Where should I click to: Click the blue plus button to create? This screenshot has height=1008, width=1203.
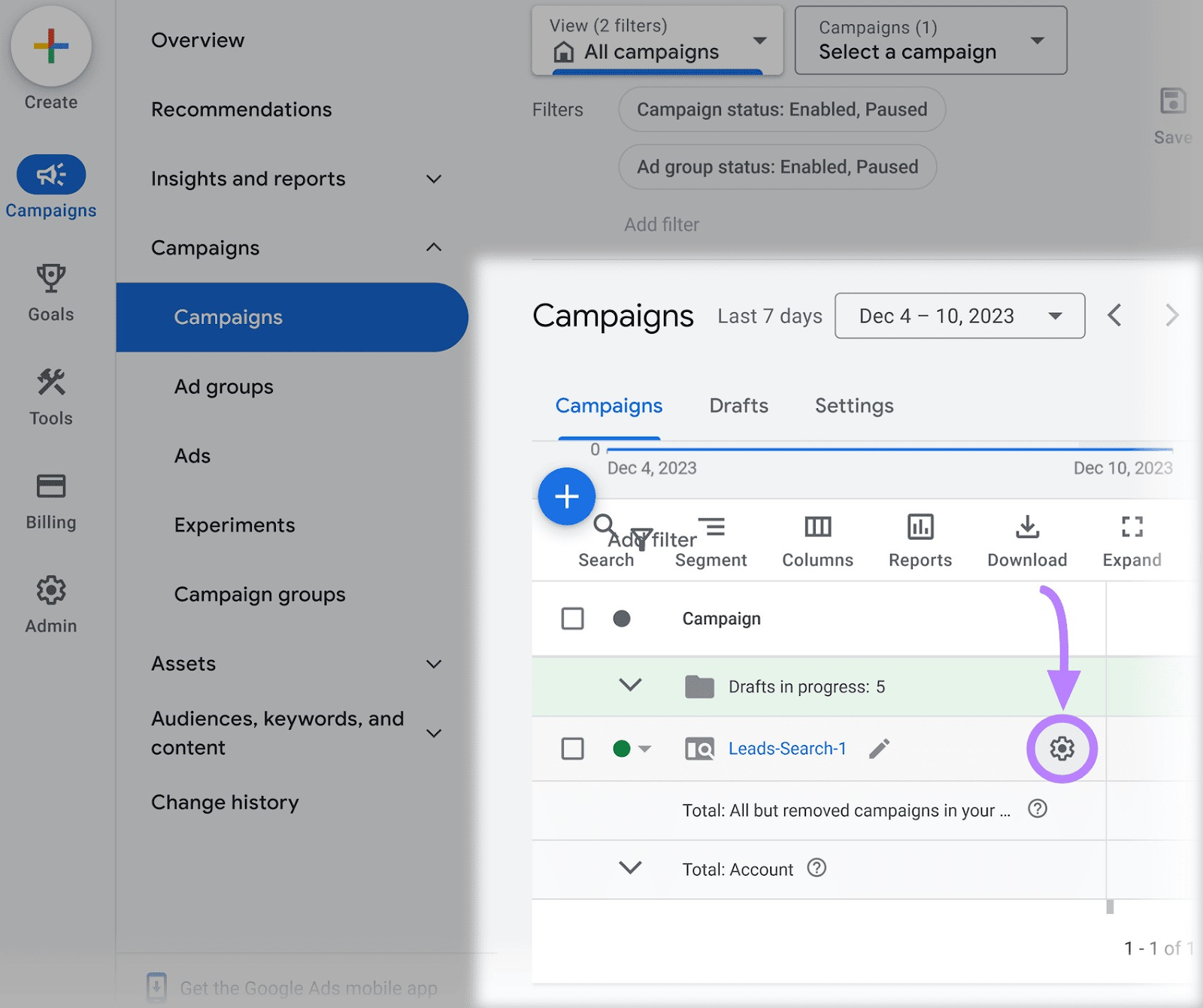pyautogui.click(x=567, y=496)
